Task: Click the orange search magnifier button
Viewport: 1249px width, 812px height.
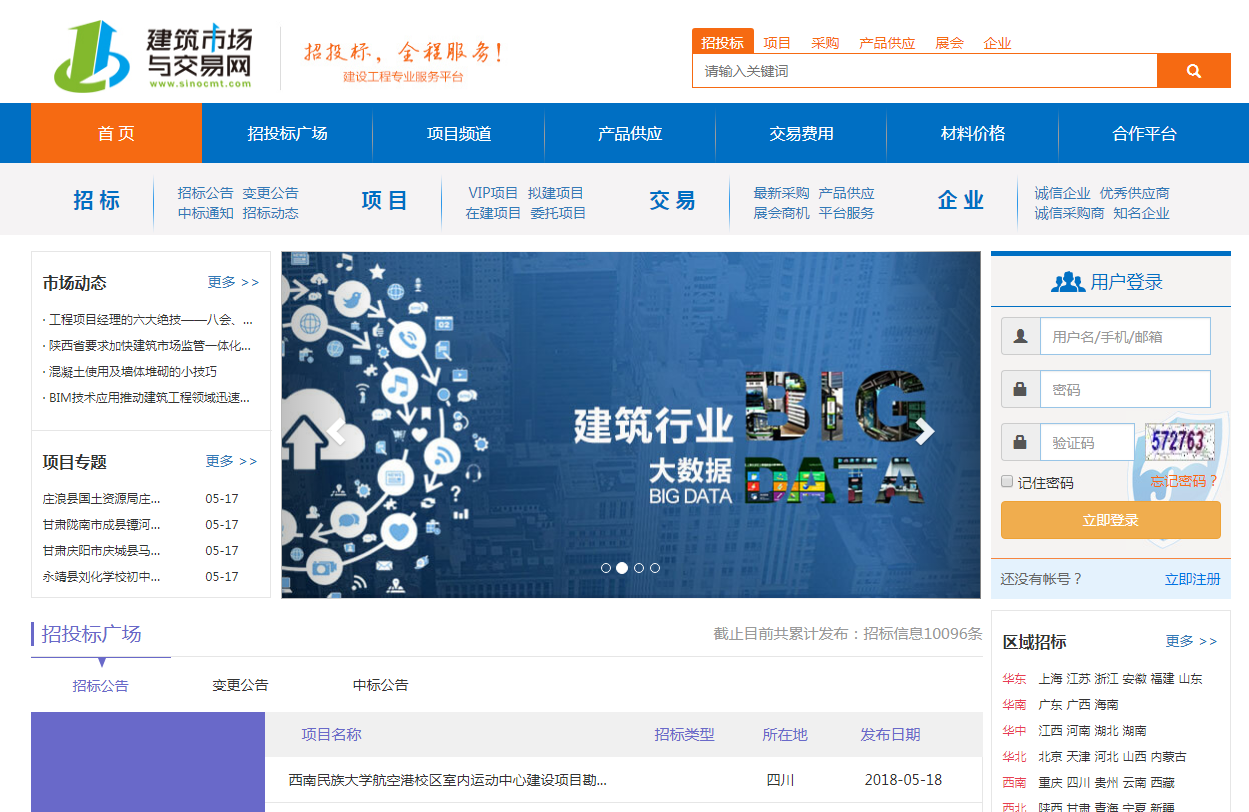Action: [1193, 71]
